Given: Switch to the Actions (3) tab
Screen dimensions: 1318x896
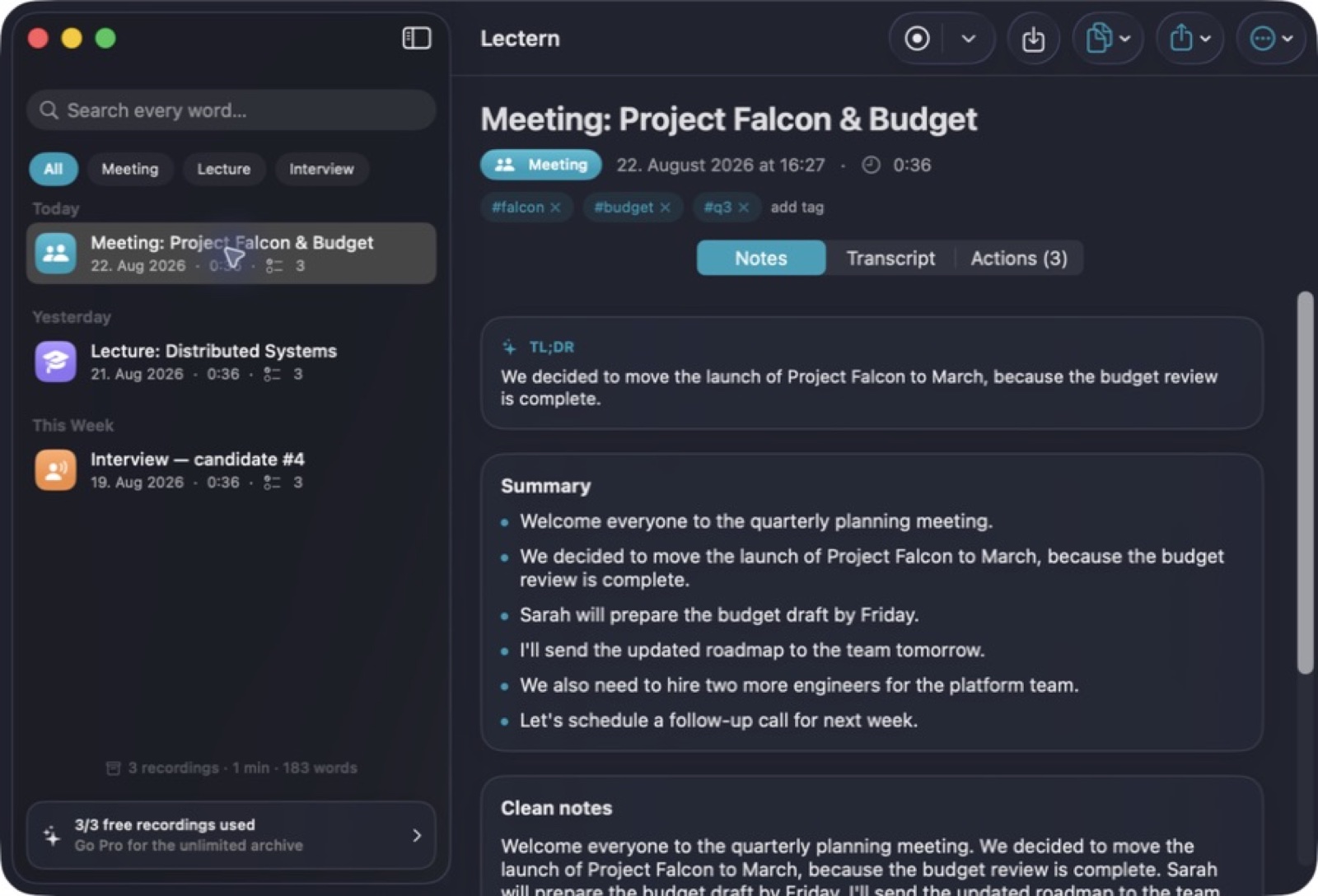Looking at the screenshot, I should pos(1019,259).
